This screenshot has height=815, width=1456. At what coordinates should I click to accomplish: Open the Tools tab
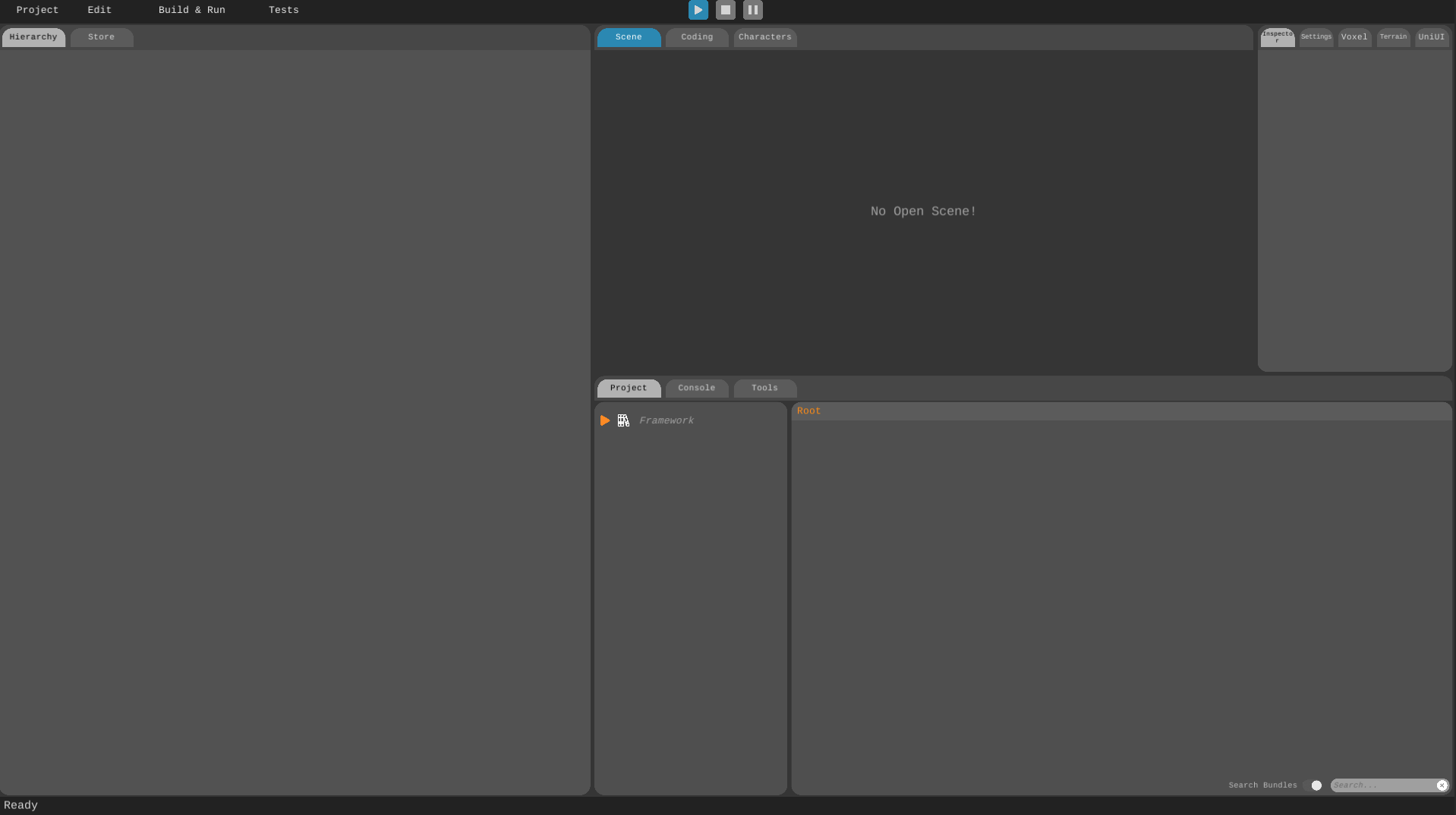click(x=764, y=388)
